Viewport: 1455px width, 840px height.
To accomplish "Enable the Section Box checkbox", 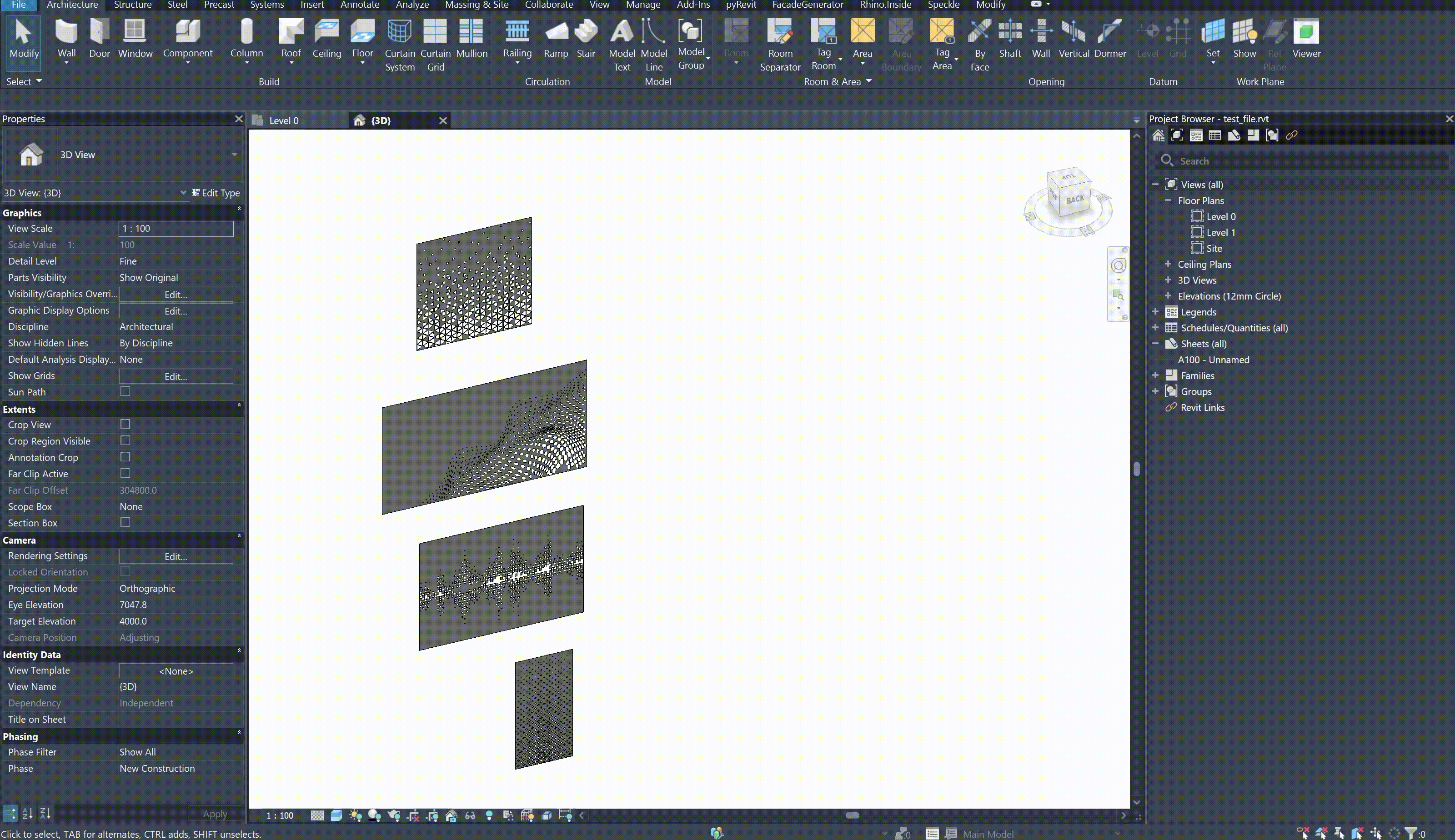I will [x=125, y=522].
